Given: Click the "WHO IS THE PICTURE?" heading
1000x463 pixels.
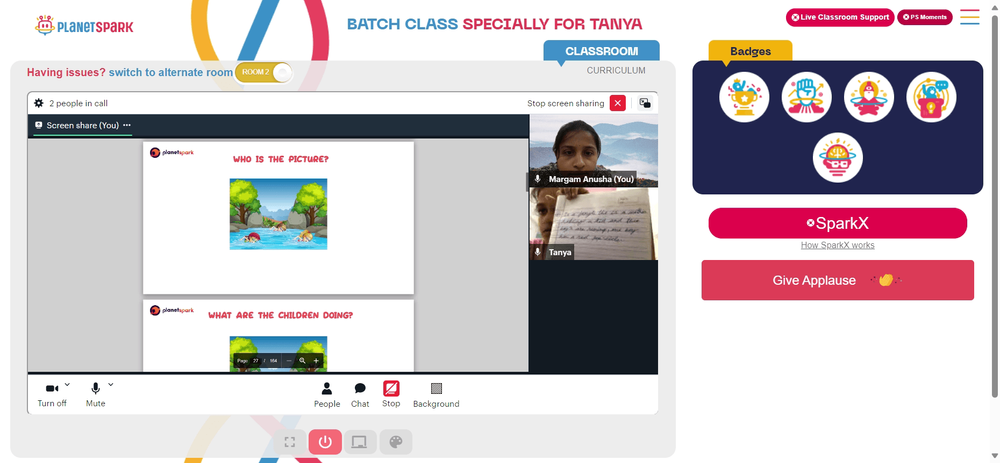Looking at the screenshot, I should (281, 159).
